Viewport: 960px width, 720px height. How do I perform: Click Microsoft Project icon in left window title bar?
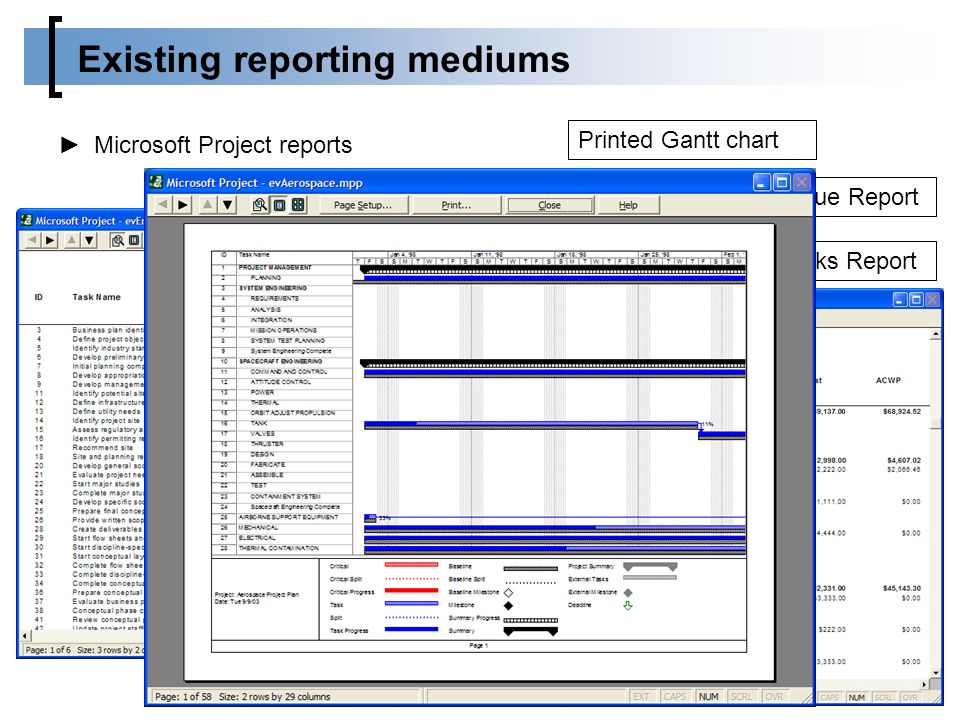(x=26, y=220)
